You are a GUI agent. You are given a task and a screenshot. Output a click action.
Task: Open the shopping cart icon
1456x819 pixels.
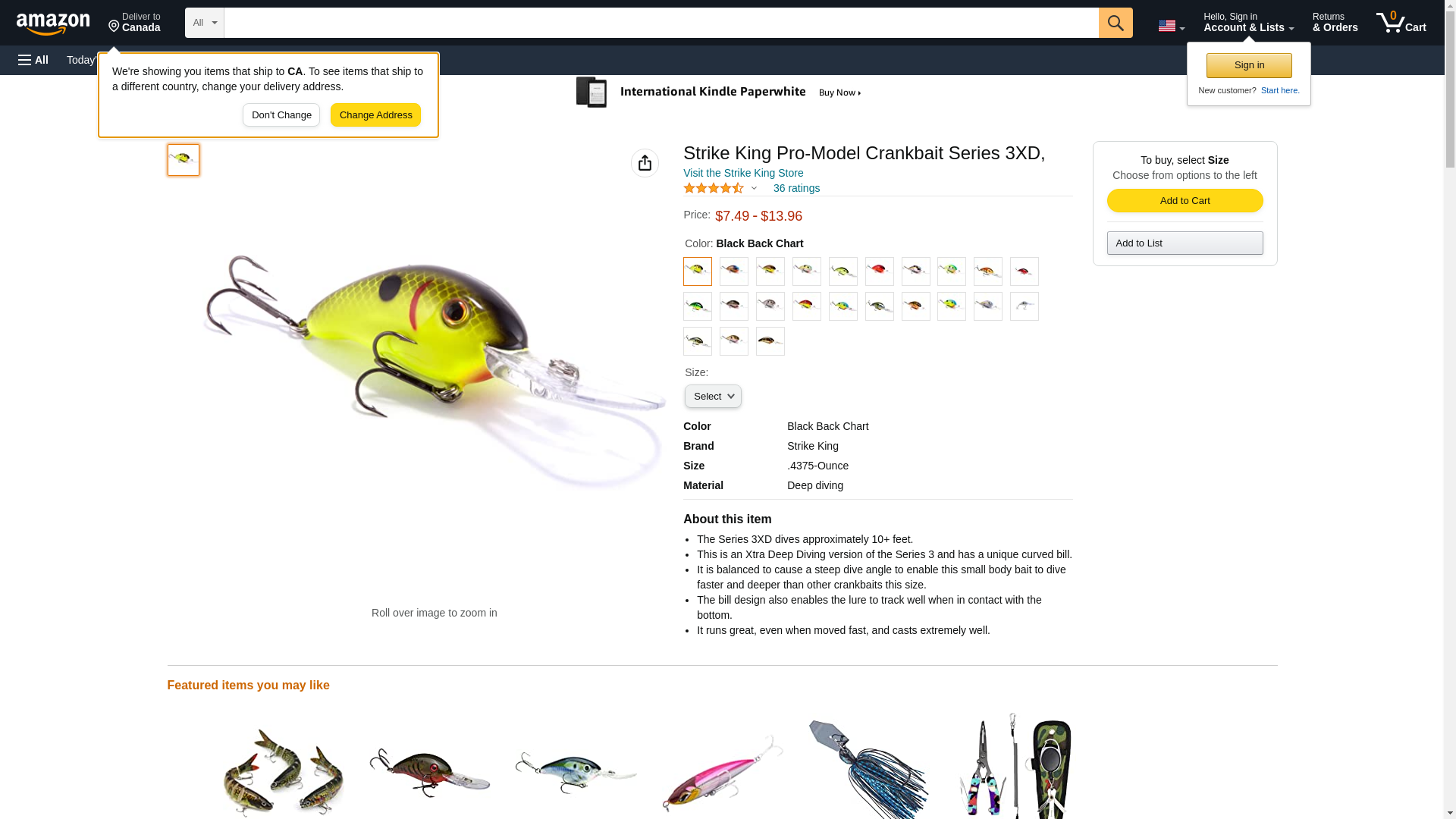pos(1401,23)
